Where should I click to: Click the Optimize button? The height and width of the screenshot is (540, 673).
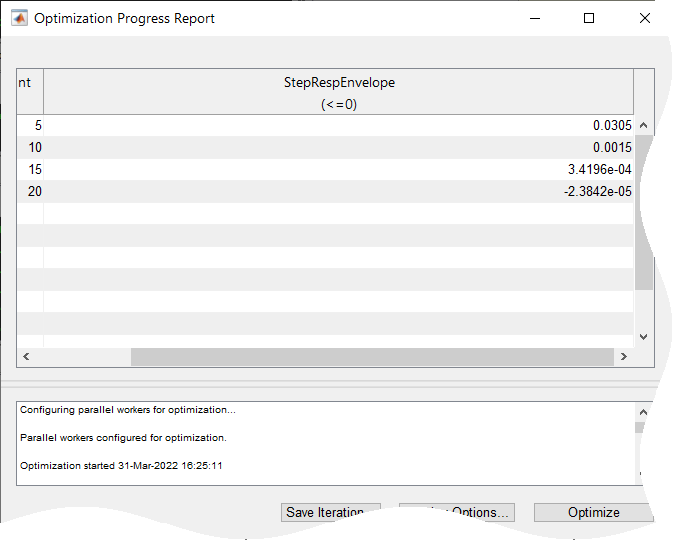point(593,513)
